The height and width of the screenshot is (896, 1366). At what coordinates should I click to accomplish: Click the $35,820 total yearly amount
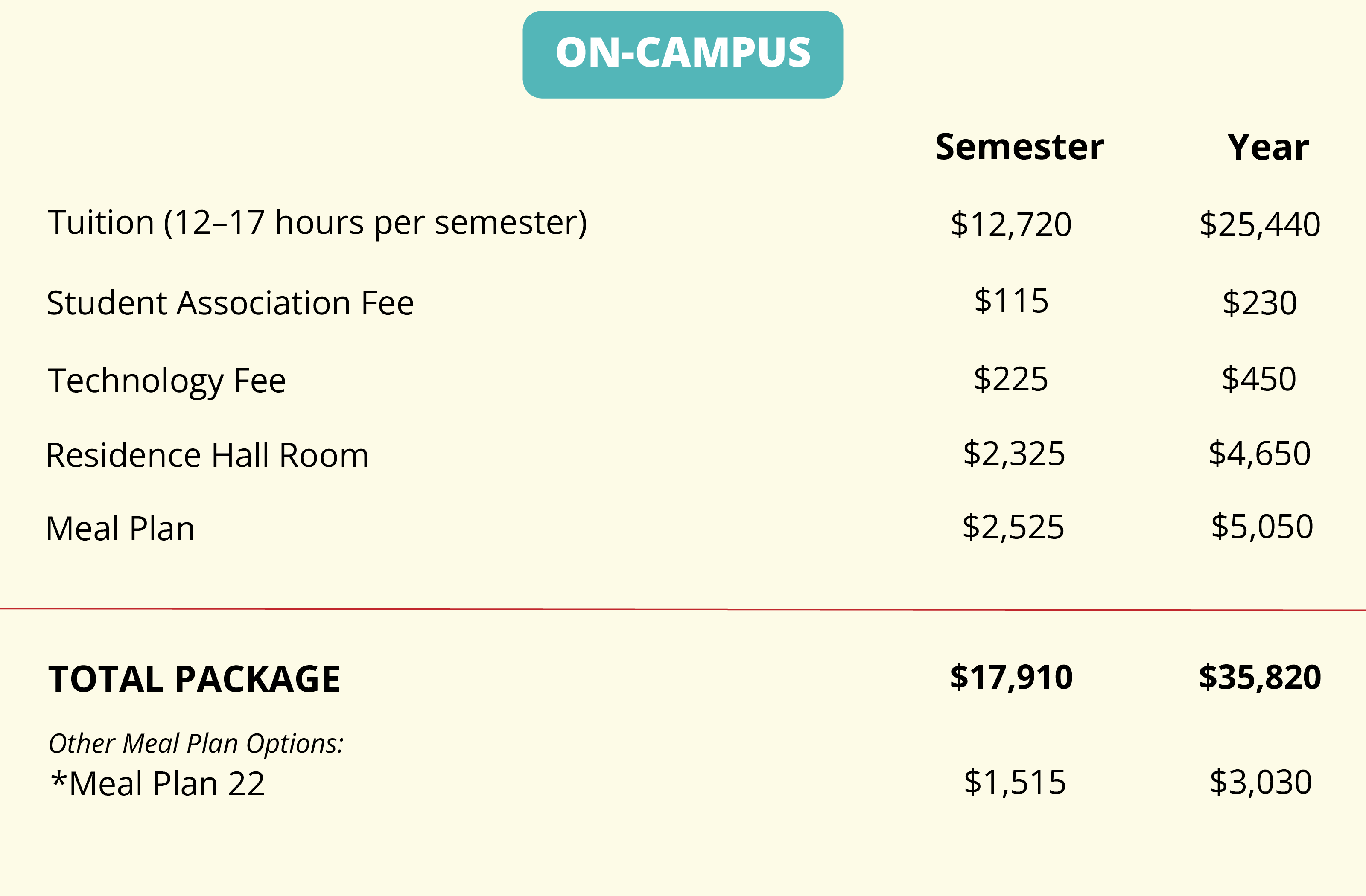pyautogui.click(x=1260, y=678)
